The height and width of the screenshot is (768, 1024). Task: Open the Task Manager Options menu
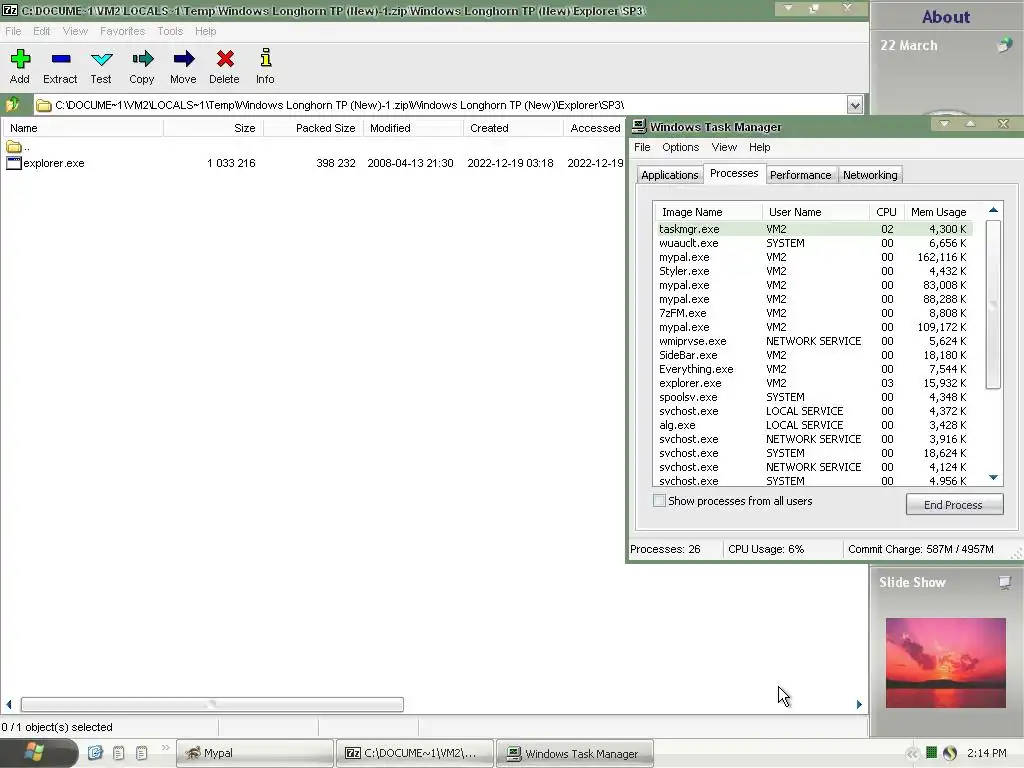[680, 147]
